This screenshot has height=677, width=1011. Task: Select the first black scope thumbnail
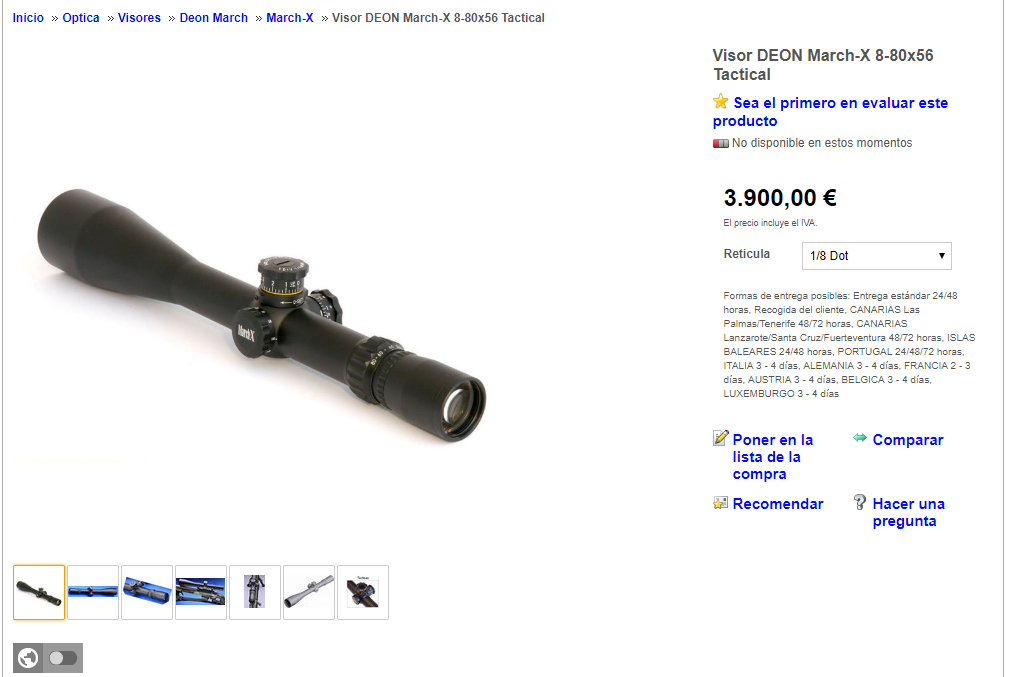(x=39, y=593)
